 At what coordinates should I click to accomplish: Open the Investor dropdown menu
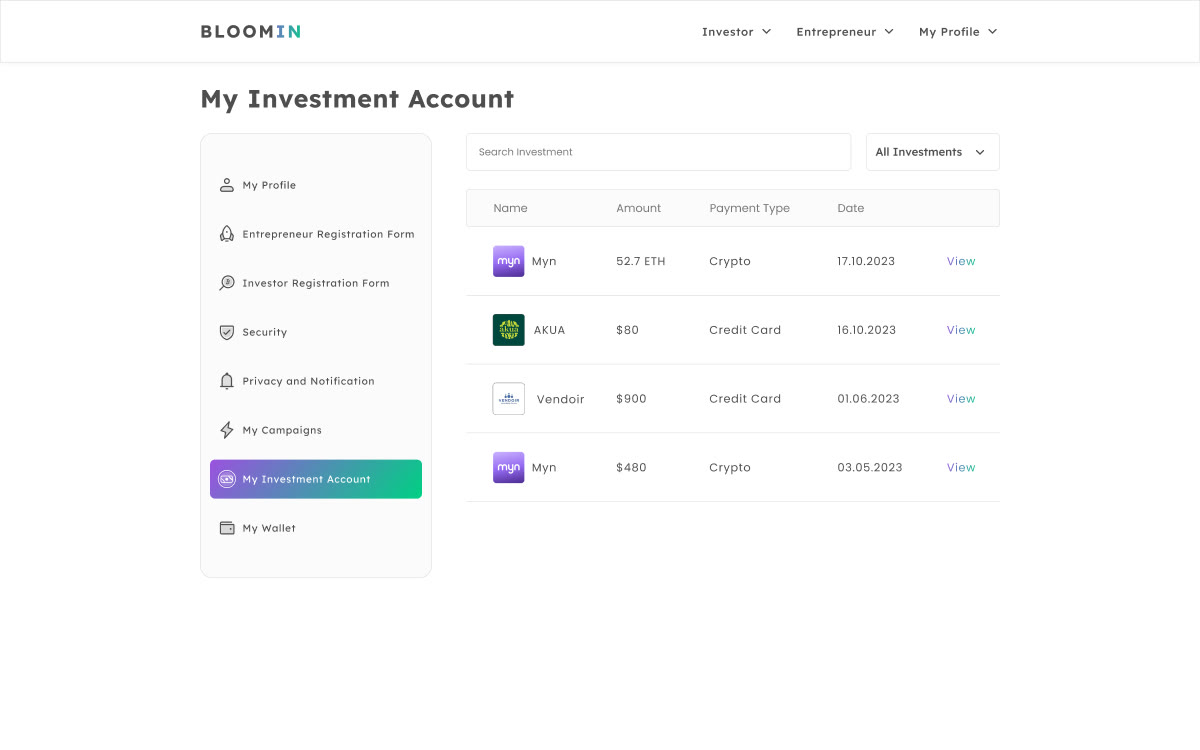coord(736,32)
